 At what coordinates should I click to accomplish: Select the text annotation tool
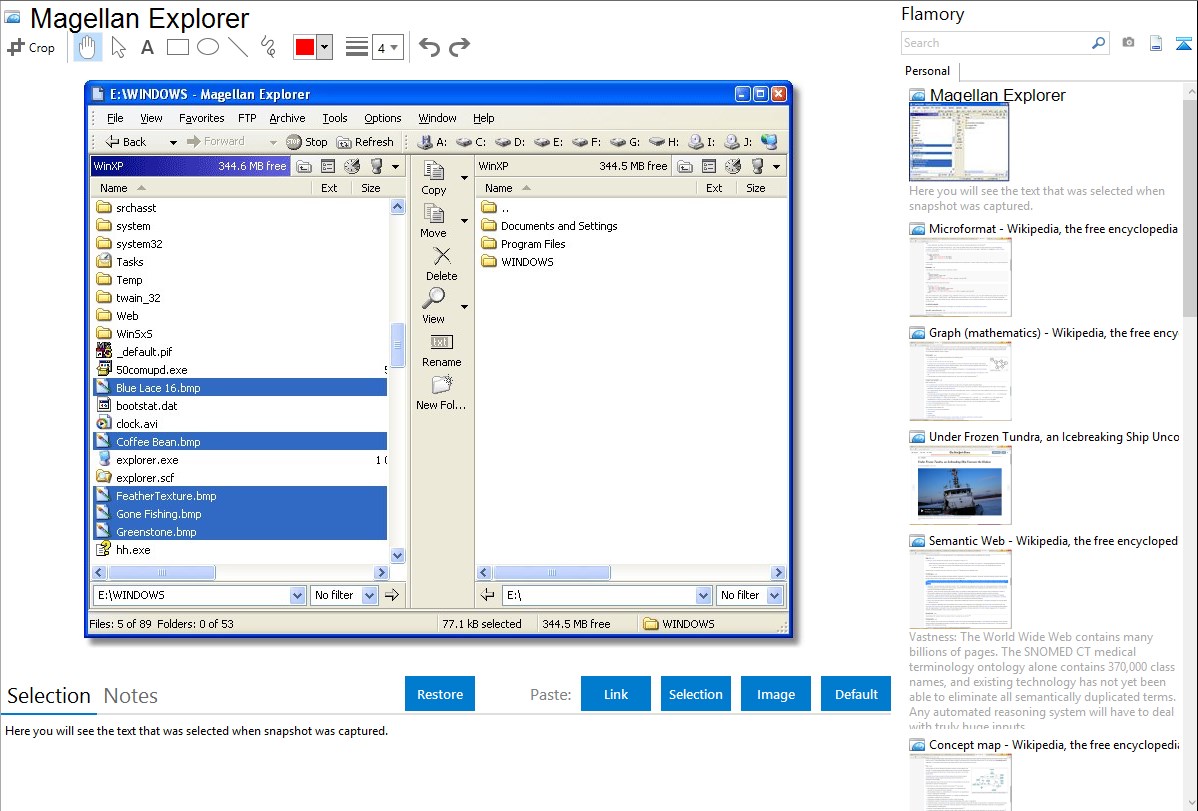tap(147, 47)
